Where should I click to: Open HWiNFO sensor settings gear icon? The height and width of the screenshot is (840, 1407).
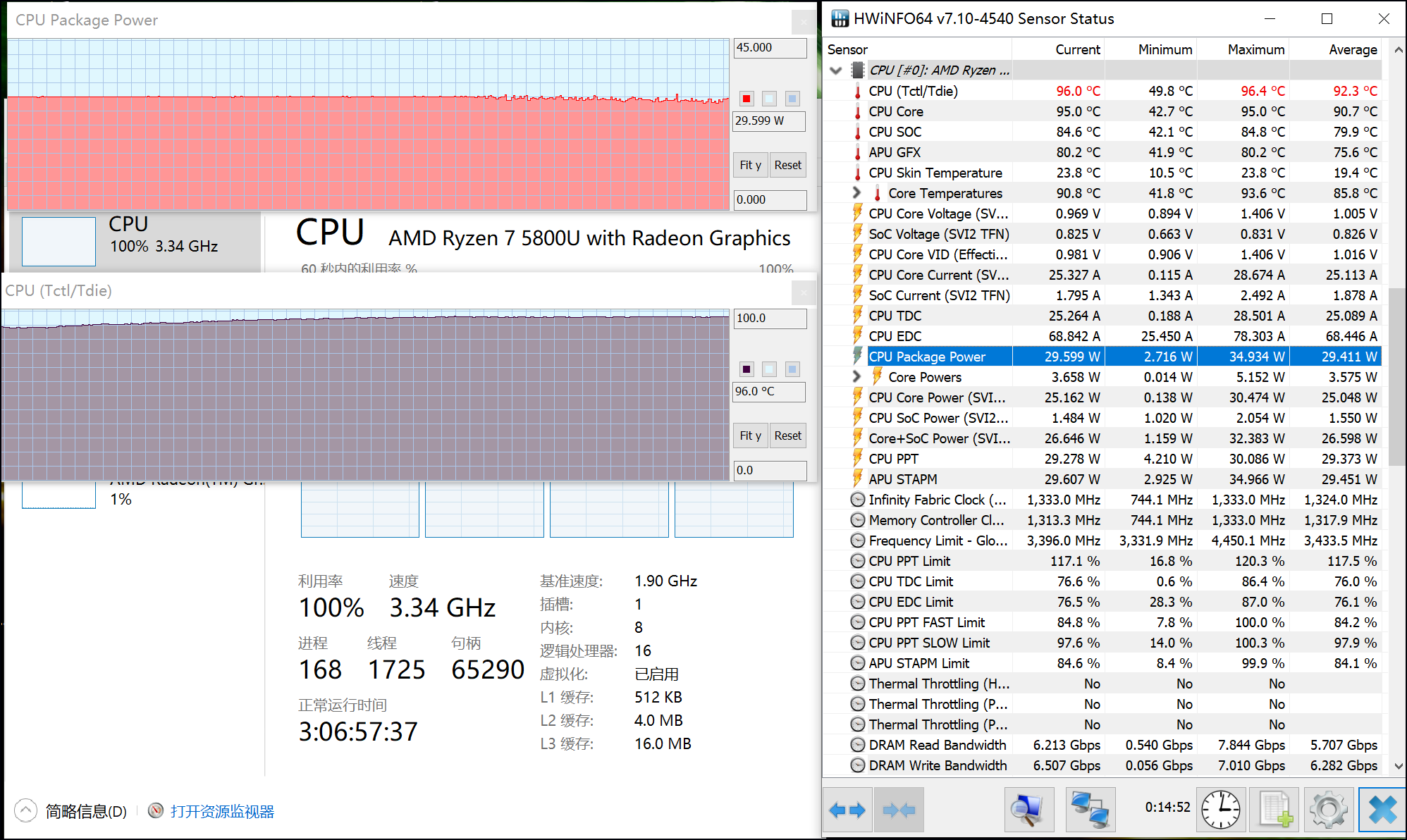pyautogui.click(x=1328, y=810)
